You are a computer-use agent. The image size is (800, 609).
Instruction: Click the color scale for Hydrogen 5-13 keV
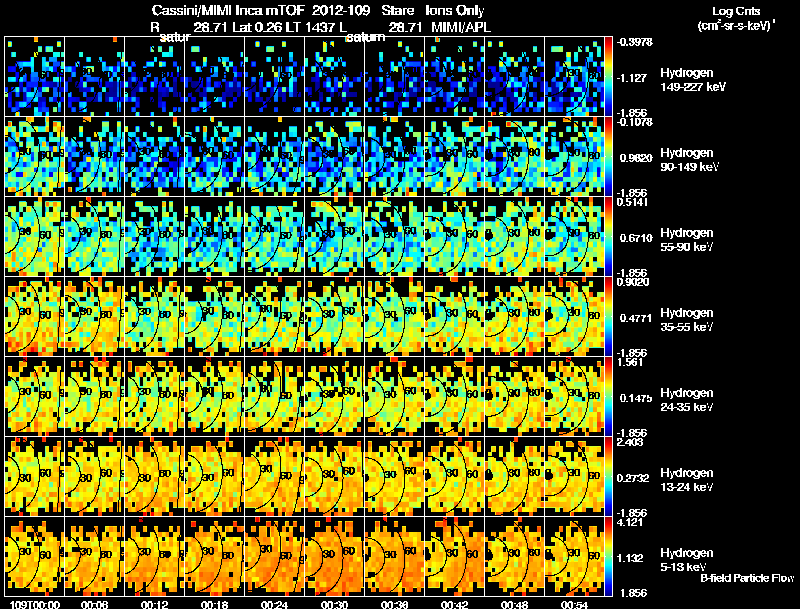[x=608, y=556]
